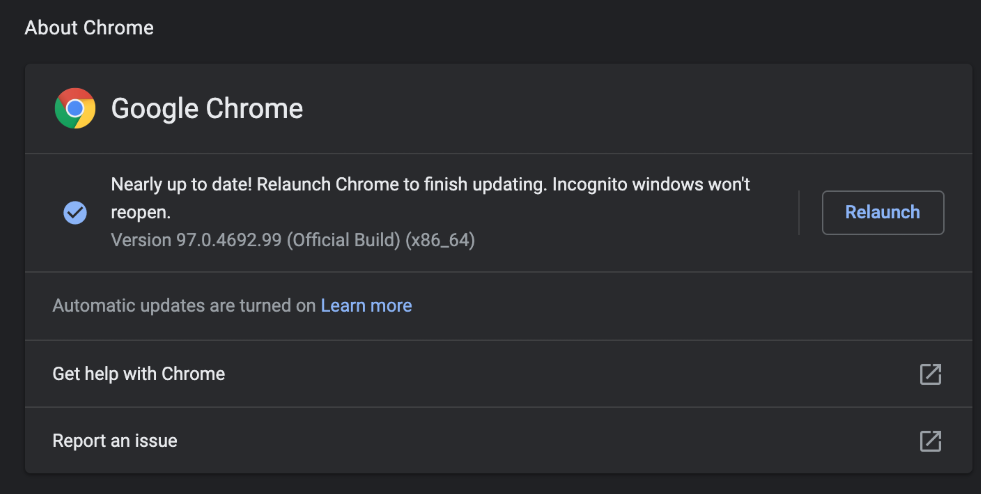
Task: Click the (Official Build) label
Action: (344, 240)
